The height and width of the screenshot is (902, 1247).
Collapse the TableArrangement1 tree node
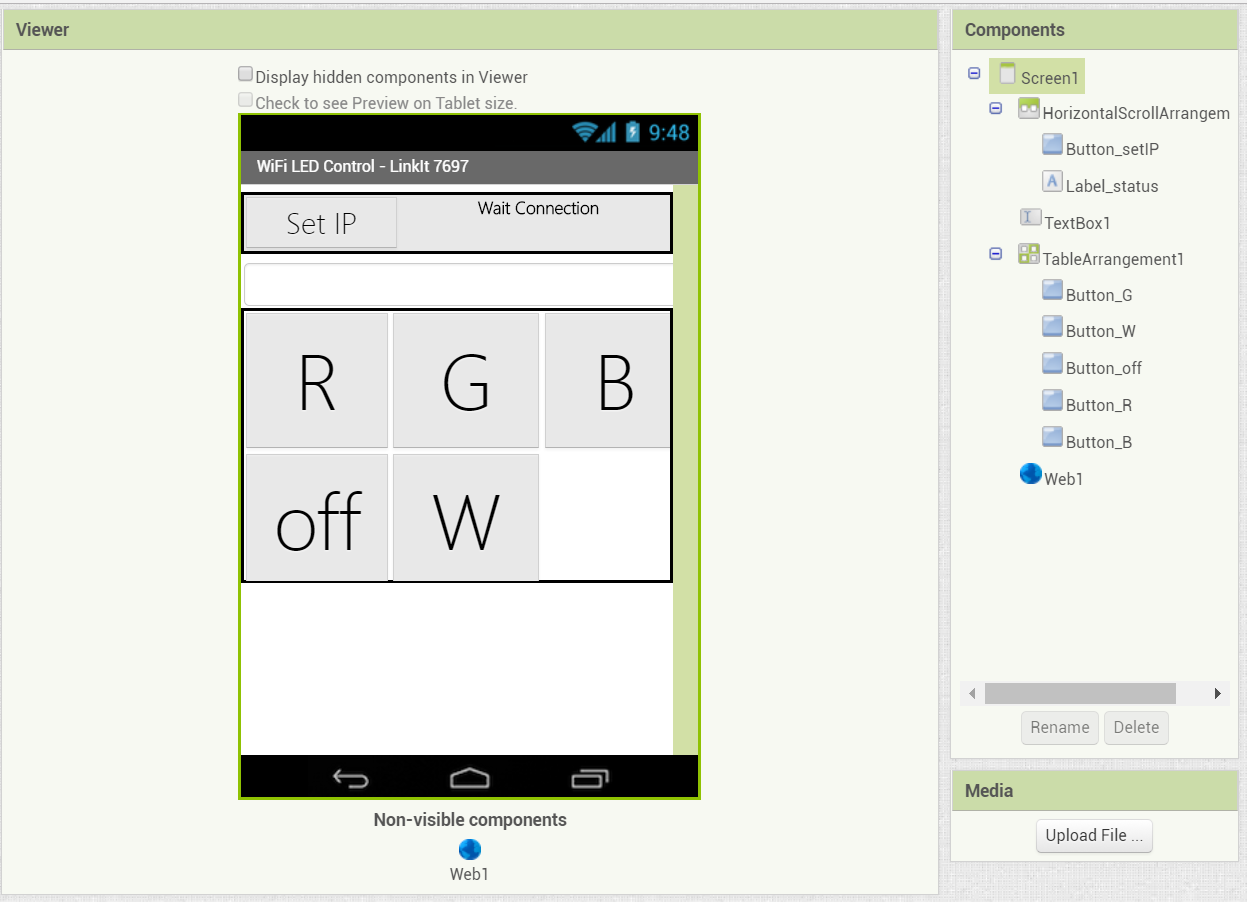pyautogui.click(x=995, y=254)
